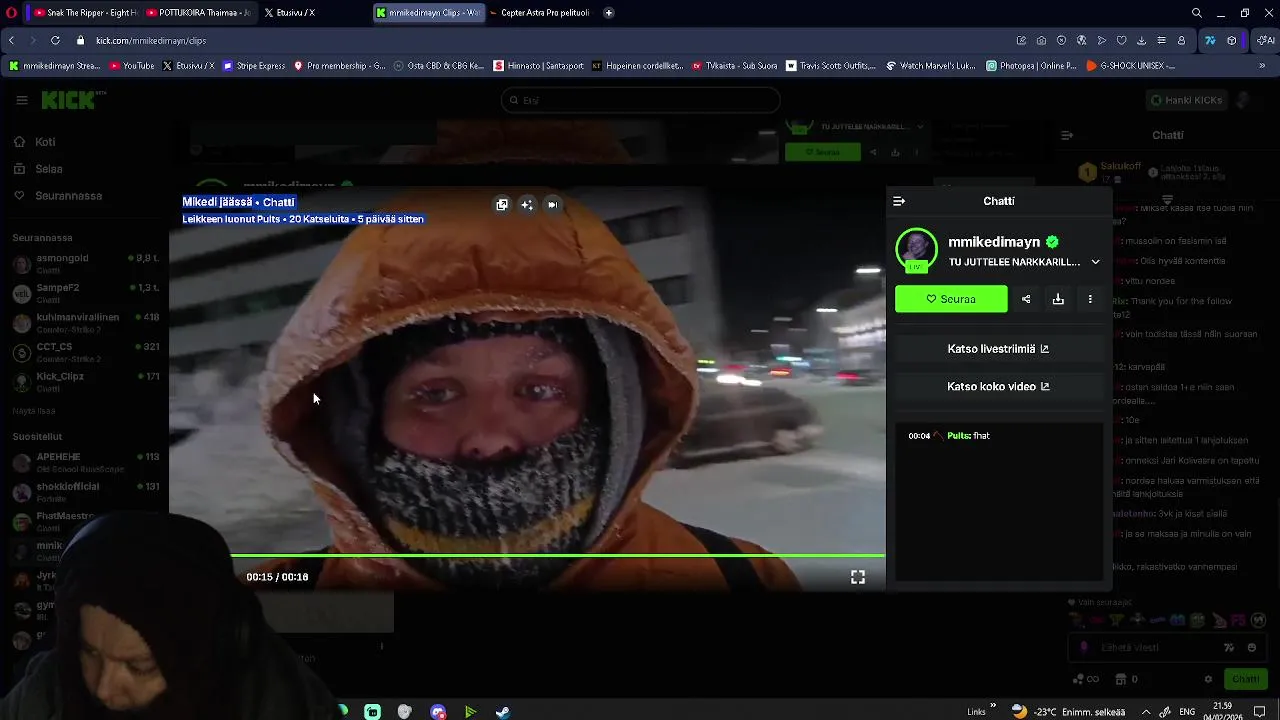This screenshot has height=720, width=1280.
Task: Open APEHEHE recommended channel
Action: (x=85, y=462)
